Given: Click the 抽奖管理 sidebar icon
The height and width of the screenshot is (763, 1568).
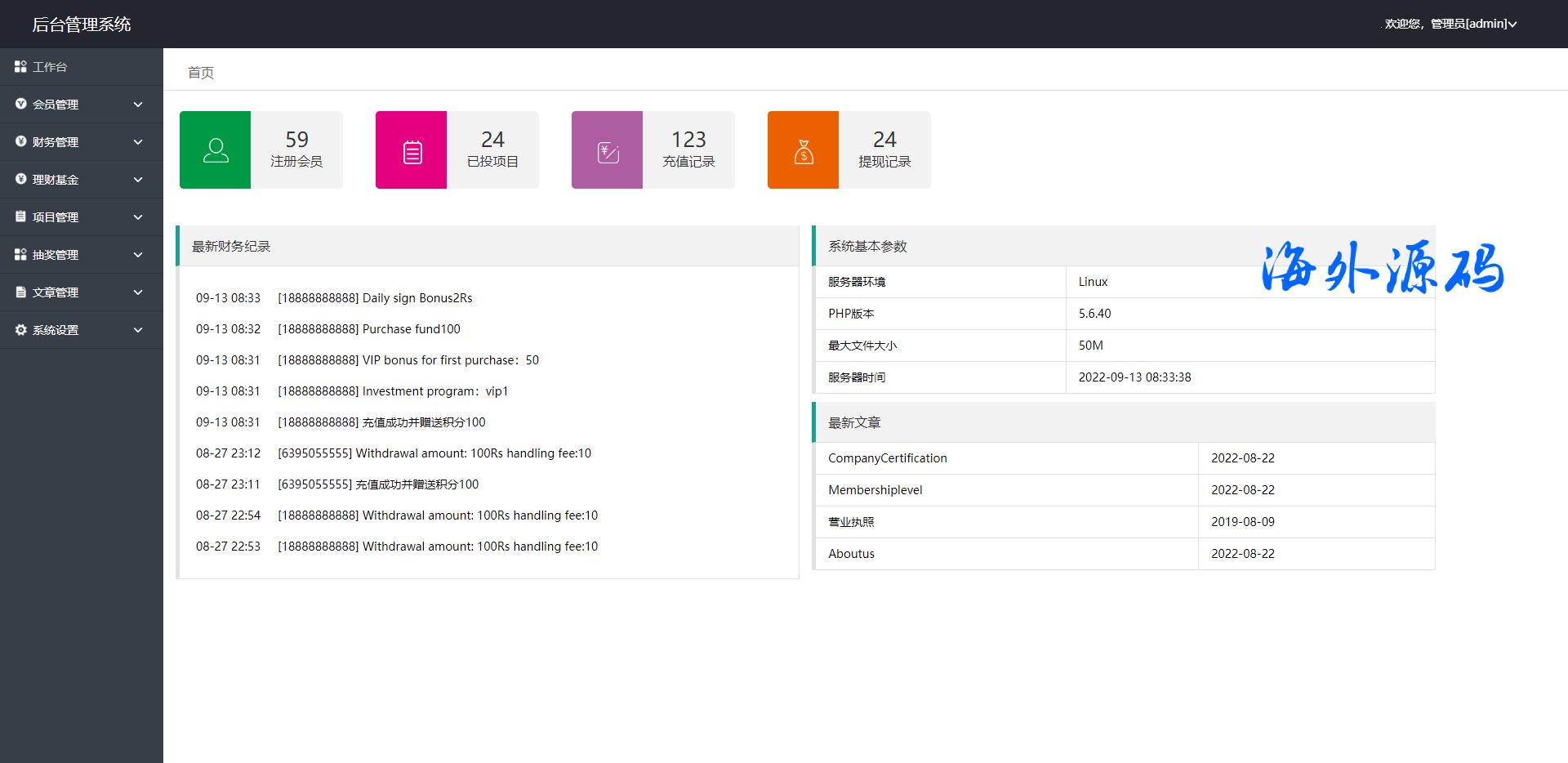Looking at the screenshot, I should coord(20,254).
